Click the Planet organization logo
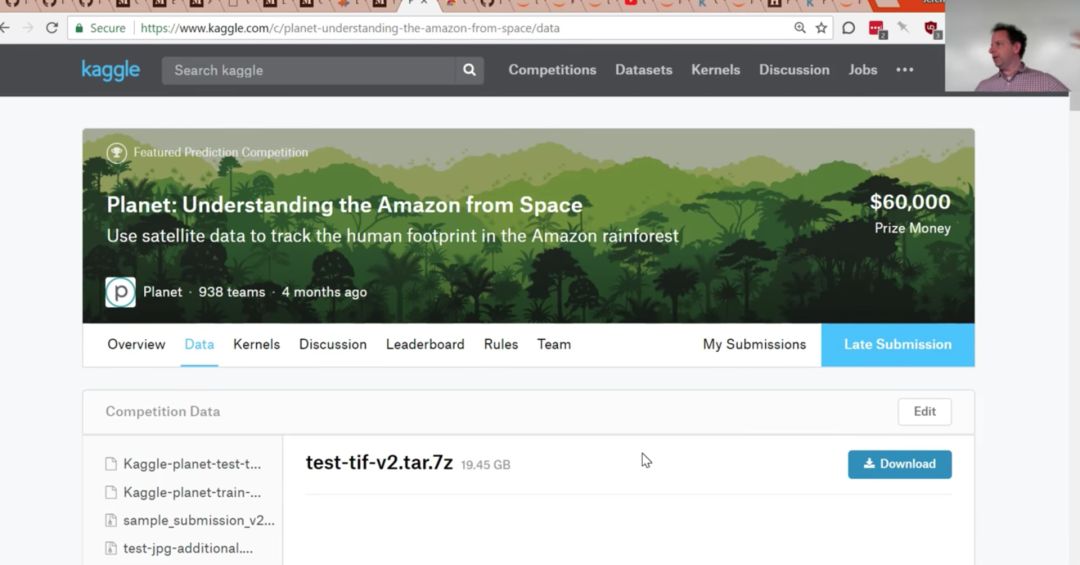This screenshot has width=1080, height=565. (x=121, y=292)
